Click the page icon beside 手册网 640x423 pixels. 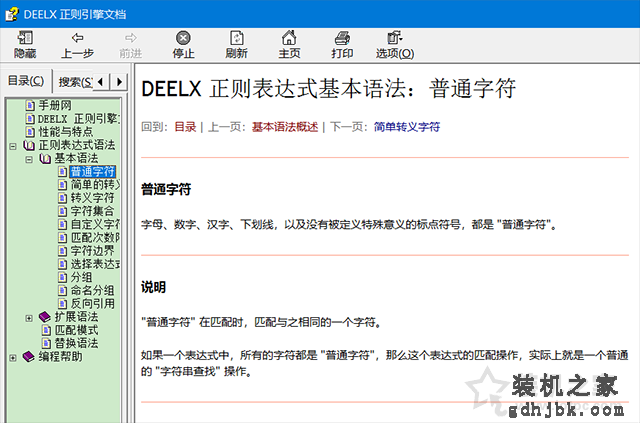[x=30, y=106]
